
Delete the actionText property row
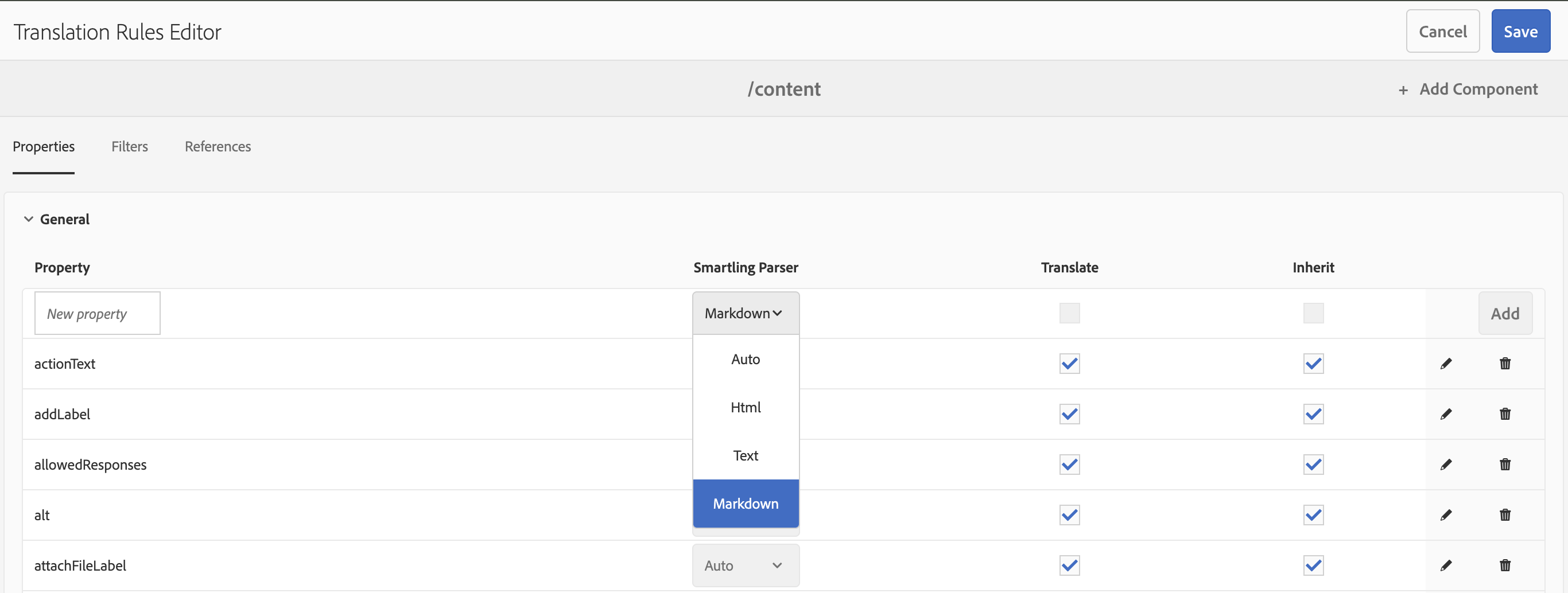tap(1505, 364)
